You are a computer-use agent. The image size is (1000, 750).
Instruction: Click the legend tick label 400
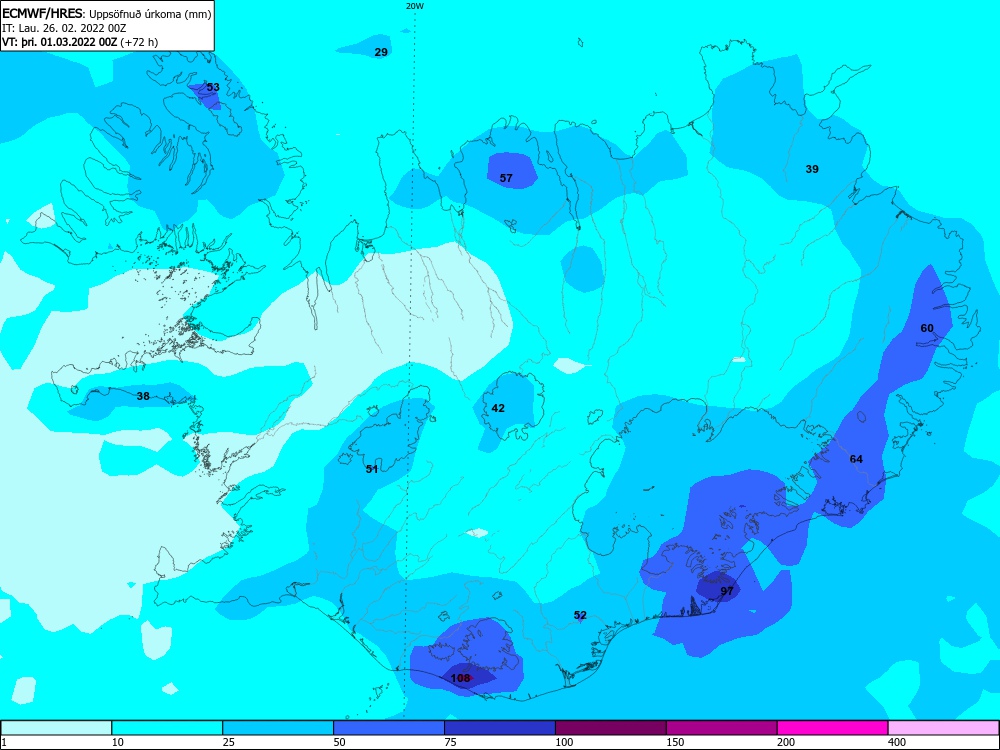coord(897,742)
